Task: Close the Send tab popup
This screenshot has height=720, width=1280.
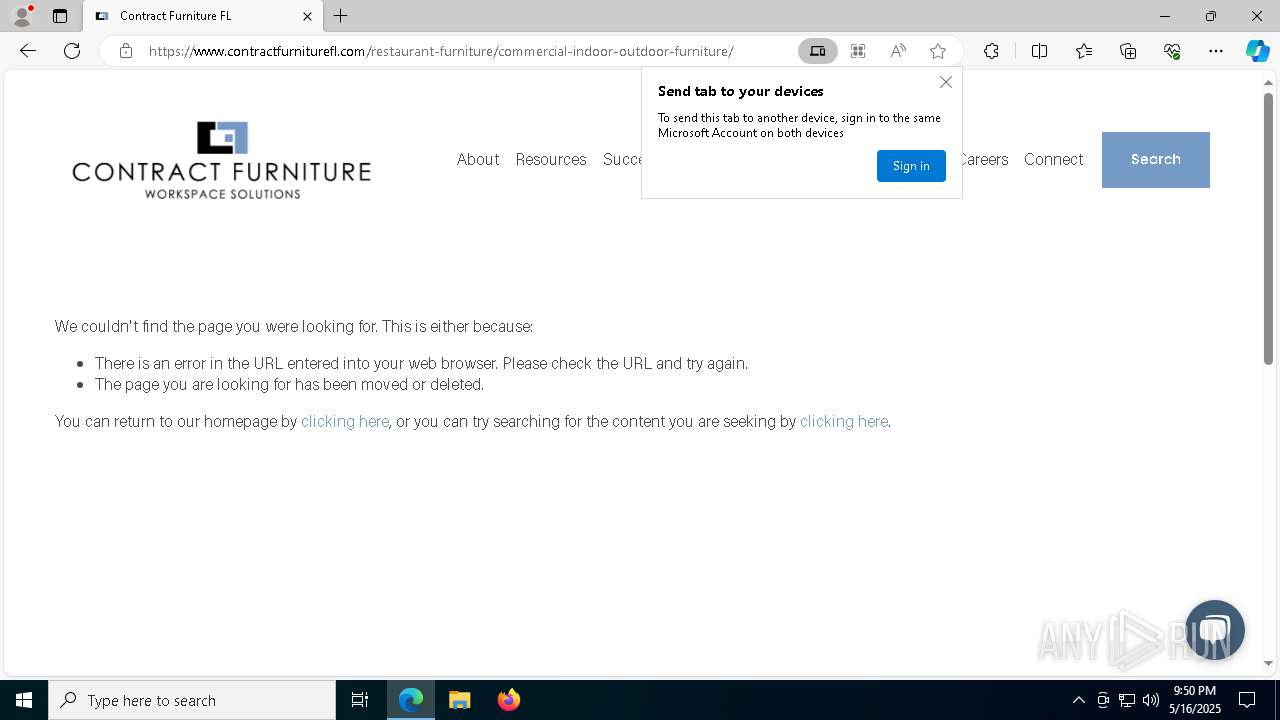Action: pos(946,82)
